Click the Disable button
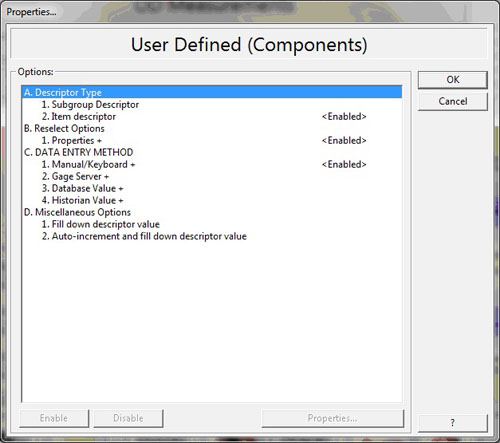The height and width of the screenshot is (443, 500). pos(128,418)
